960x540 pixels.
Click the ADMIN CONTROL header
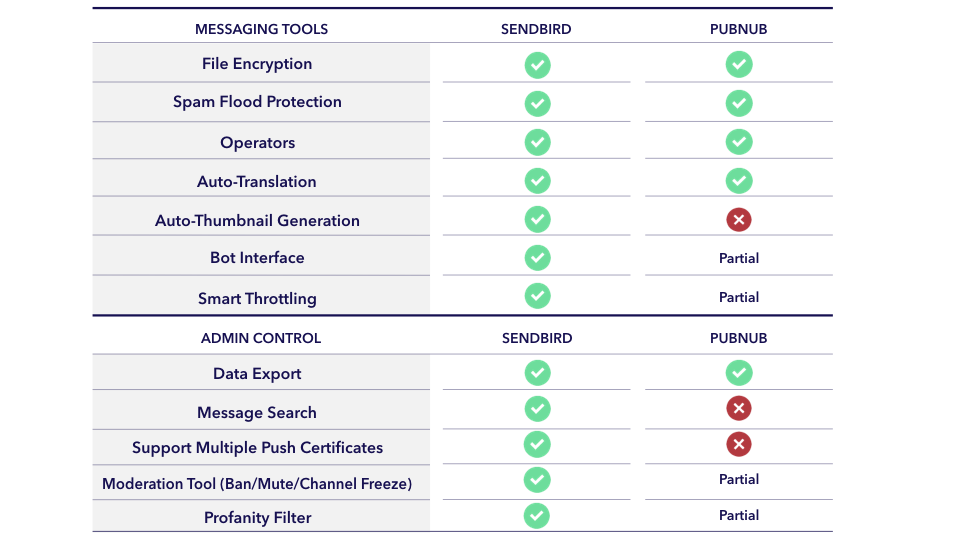[261, 339]
